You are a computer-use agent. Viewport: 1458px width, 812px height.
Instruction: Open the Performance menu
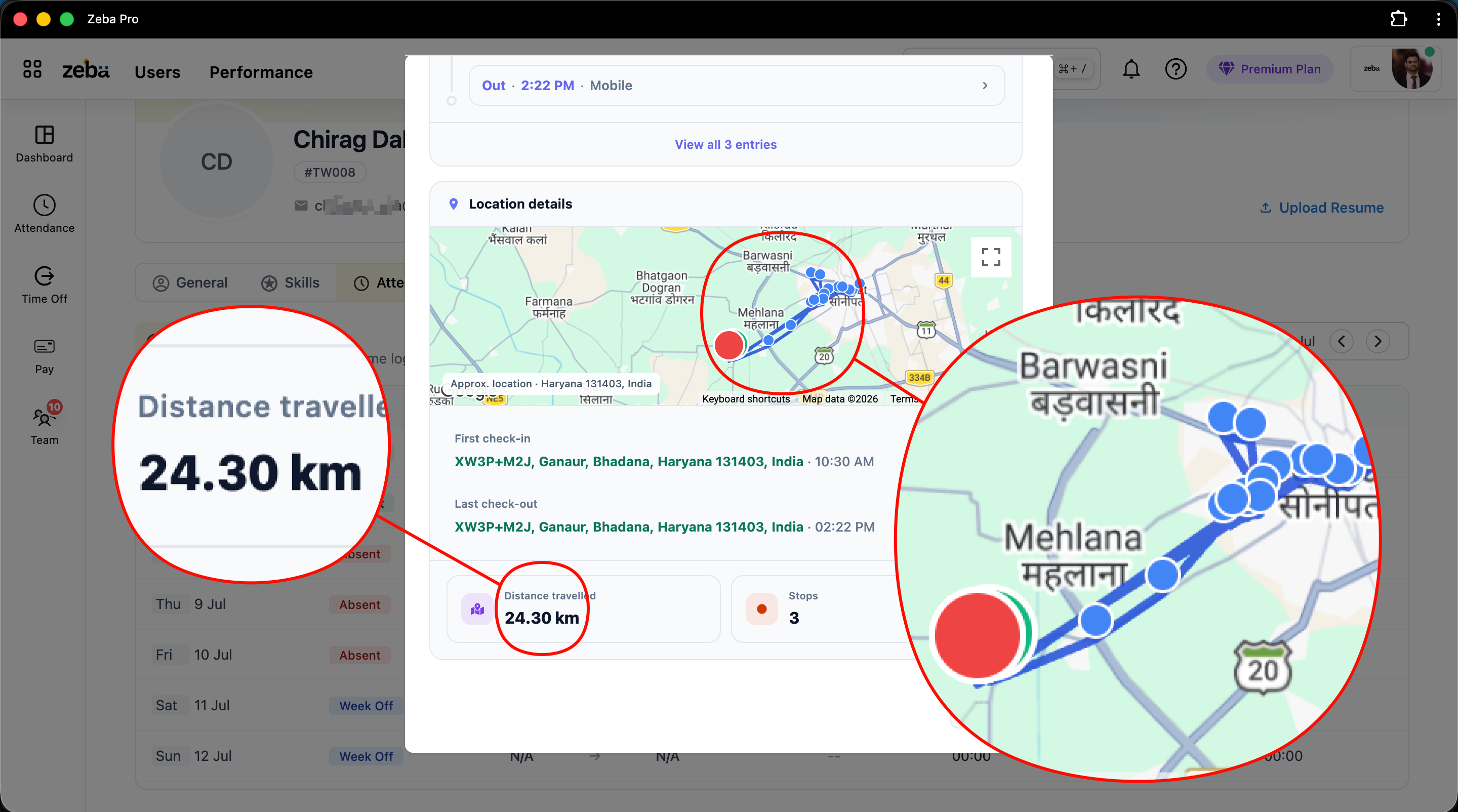tap(261, 72)
